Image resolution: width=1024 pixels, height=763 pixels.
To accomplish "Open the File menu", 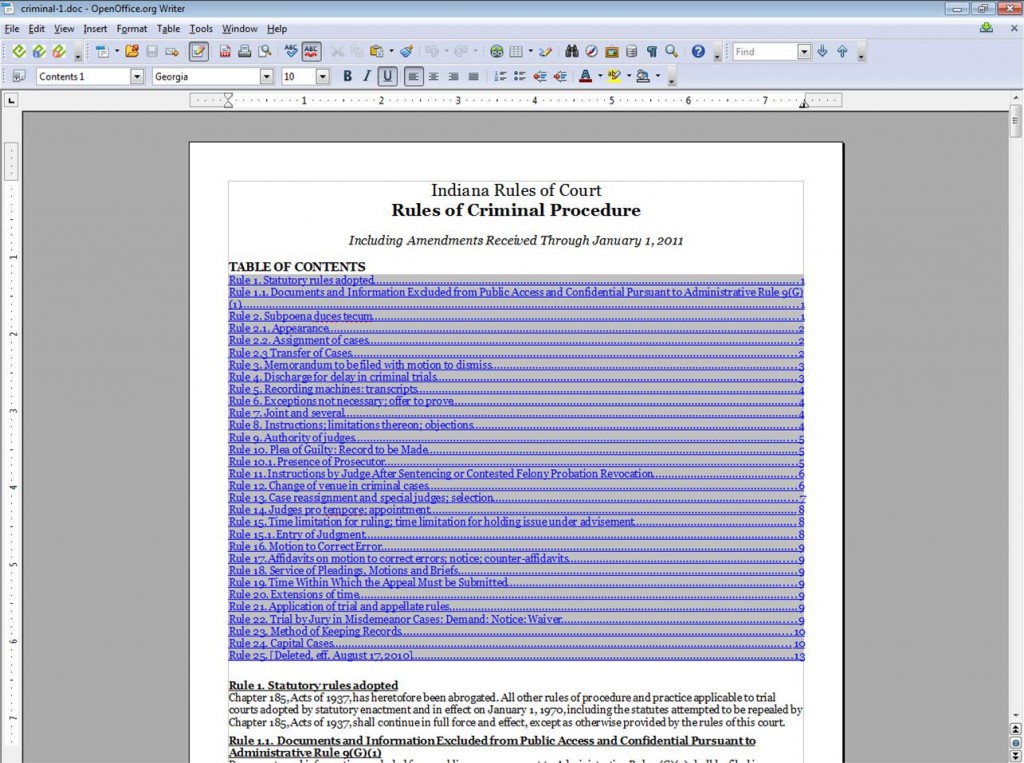I will (12, 29).
